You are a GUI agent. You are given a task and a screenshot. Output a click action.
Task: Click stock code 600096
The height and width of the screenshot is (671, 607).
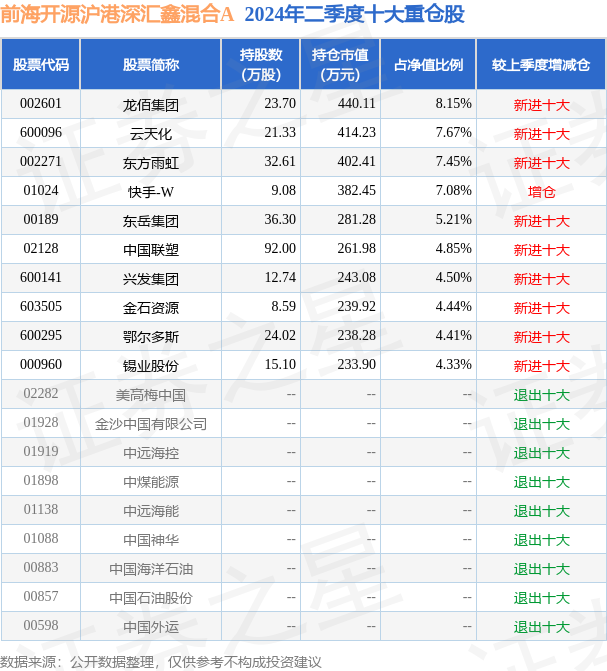(41, 133)
